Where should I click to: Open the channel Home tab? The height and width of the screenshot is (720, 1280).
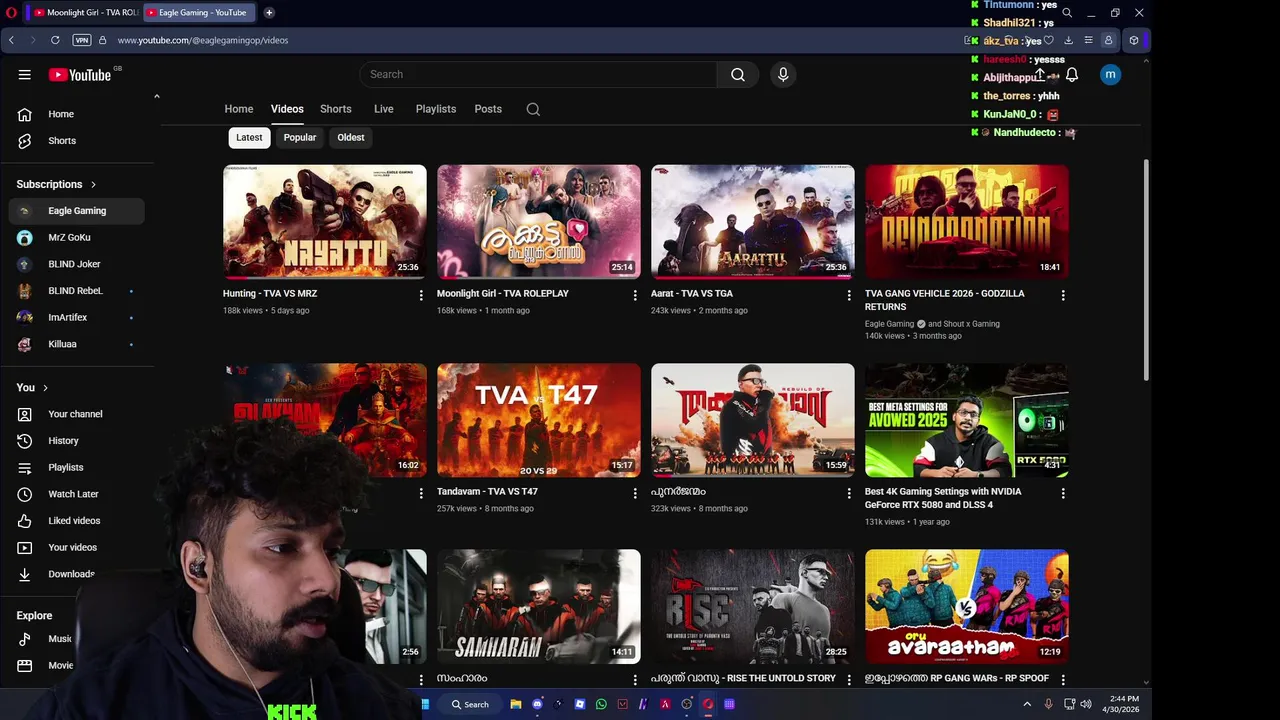coord(239,109)
